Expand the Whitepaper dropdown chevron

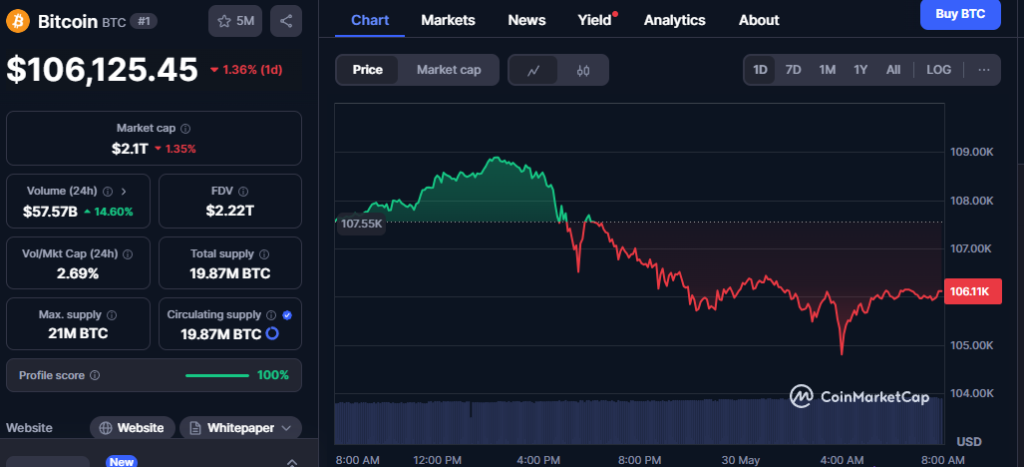(286, 428)
